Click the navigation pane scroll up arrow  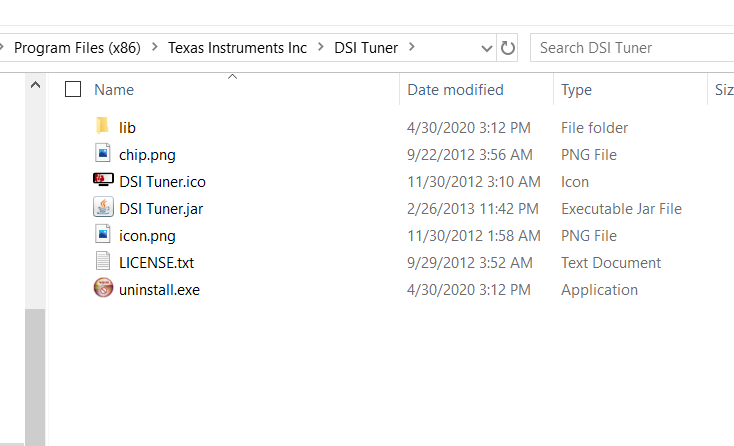[x=35, y=85]
